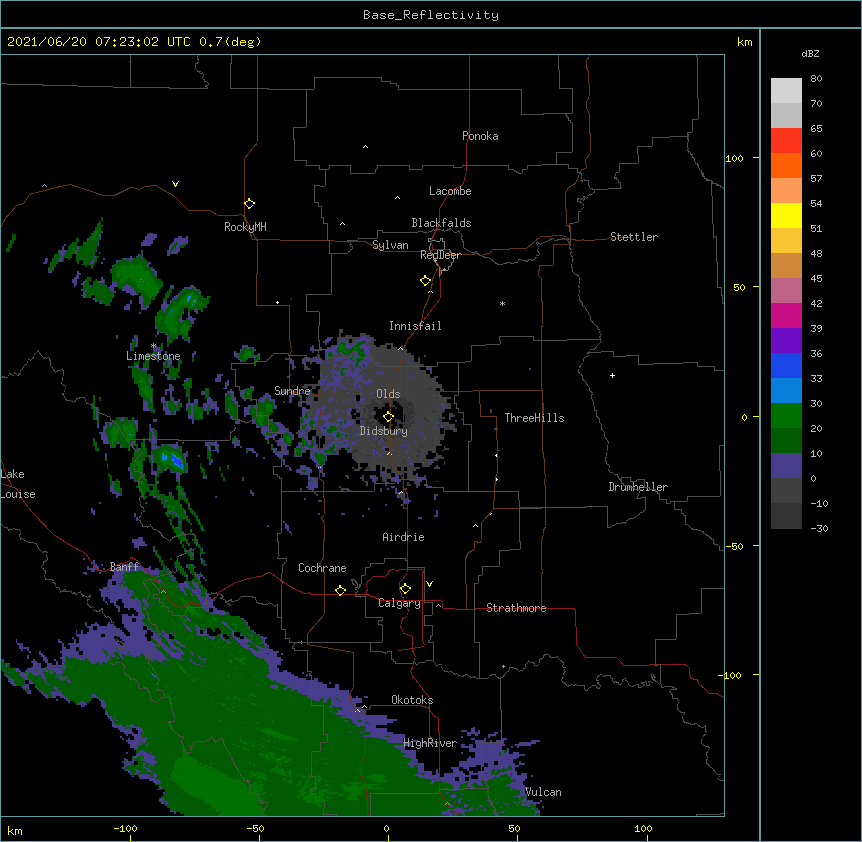Pick the yellow 54-51 dBZ legend swatch
Viewport: 862px width, 842px height.
pyautogui.click(x=786, y=215)
